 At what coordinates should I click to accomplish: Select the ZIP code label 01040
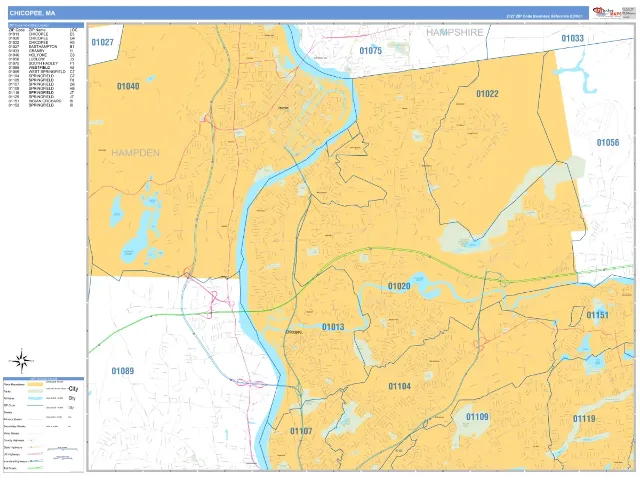[128, 86]
